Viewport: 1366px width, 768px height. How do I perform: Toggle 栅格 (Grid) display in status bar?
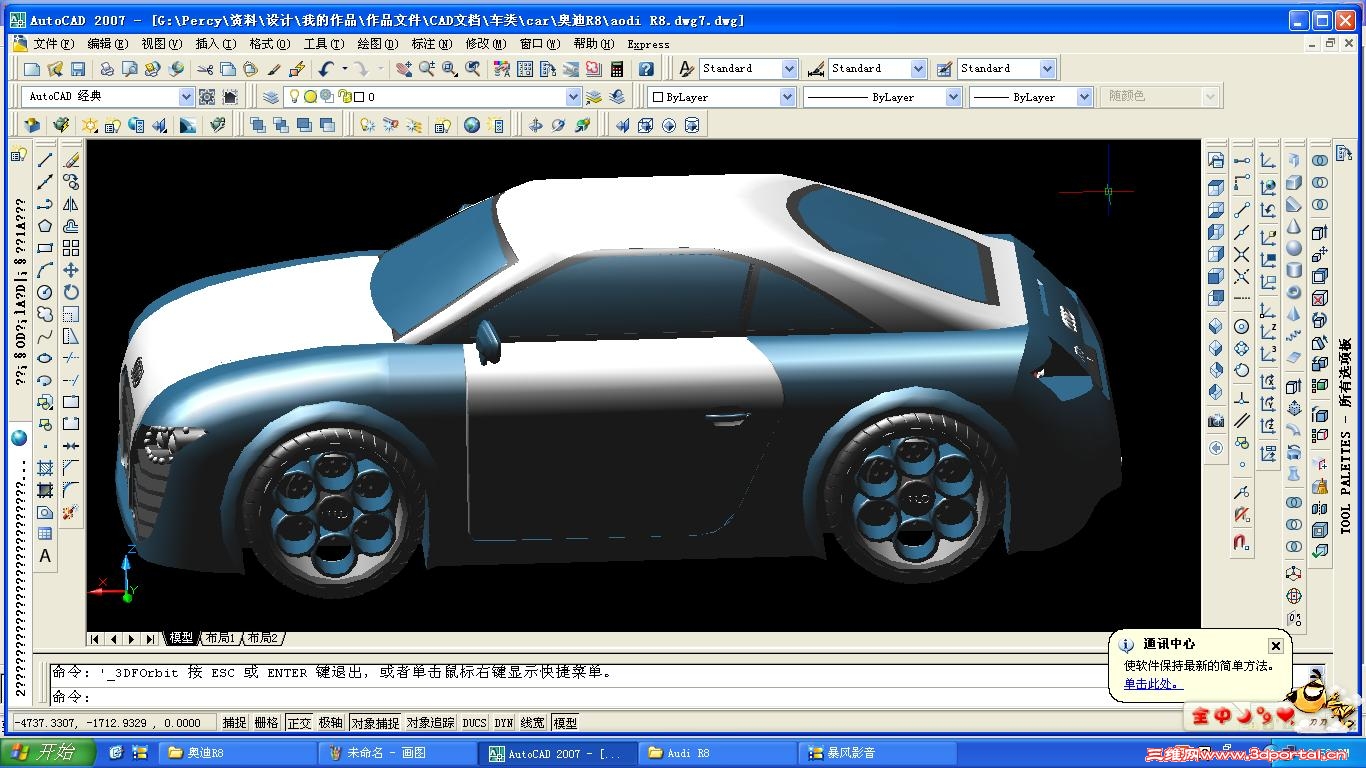(x=266, y=723)
